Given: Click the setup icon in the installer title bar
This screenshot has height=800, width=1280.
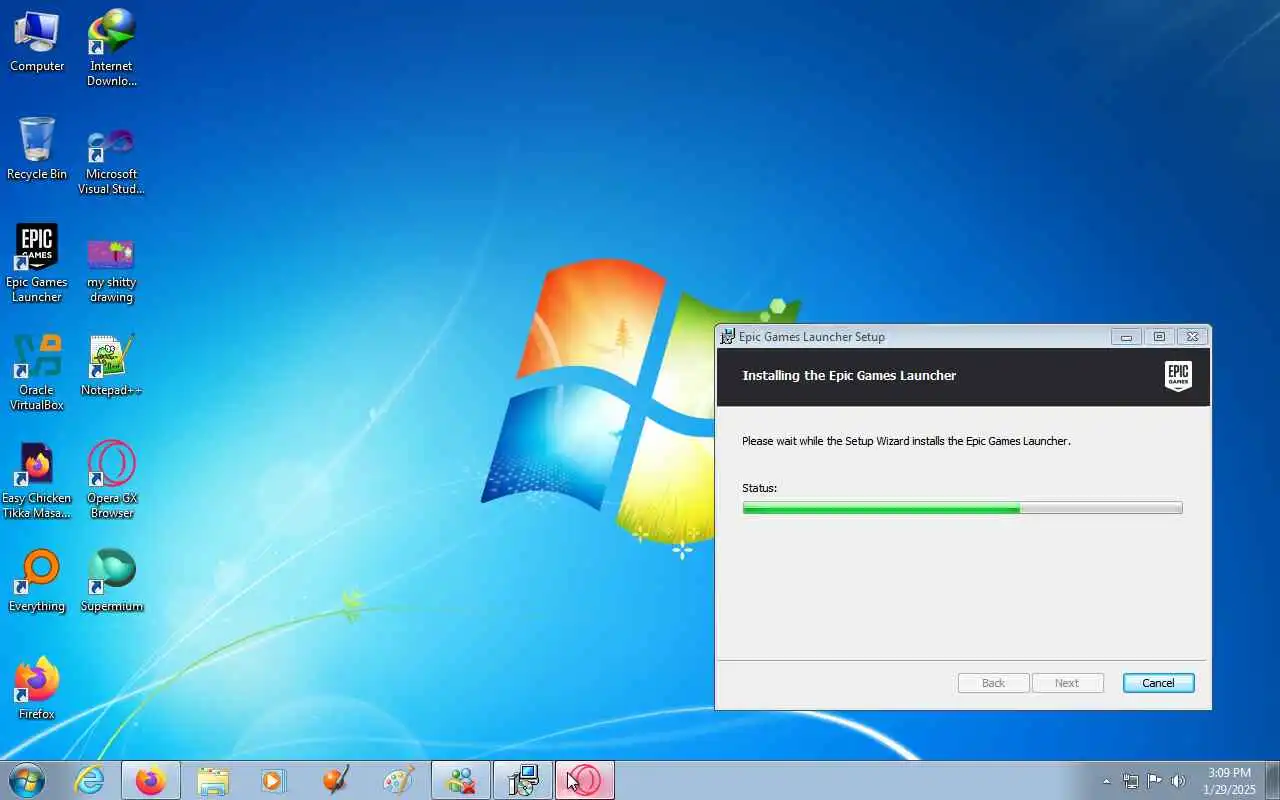Looking at the screenshot, I should pos(728,336).
